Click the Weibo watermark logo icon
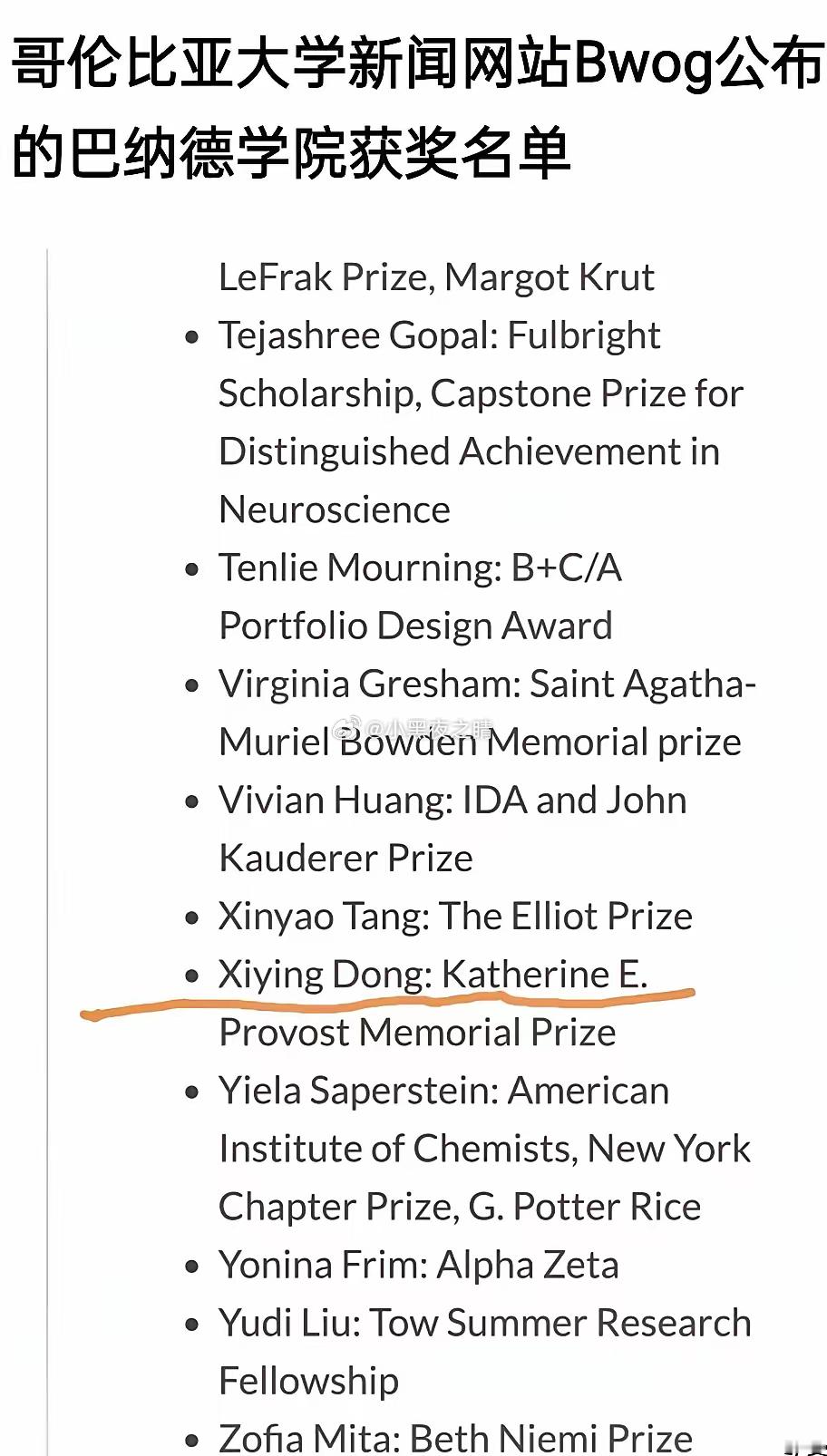 click(x=347, y=728)
